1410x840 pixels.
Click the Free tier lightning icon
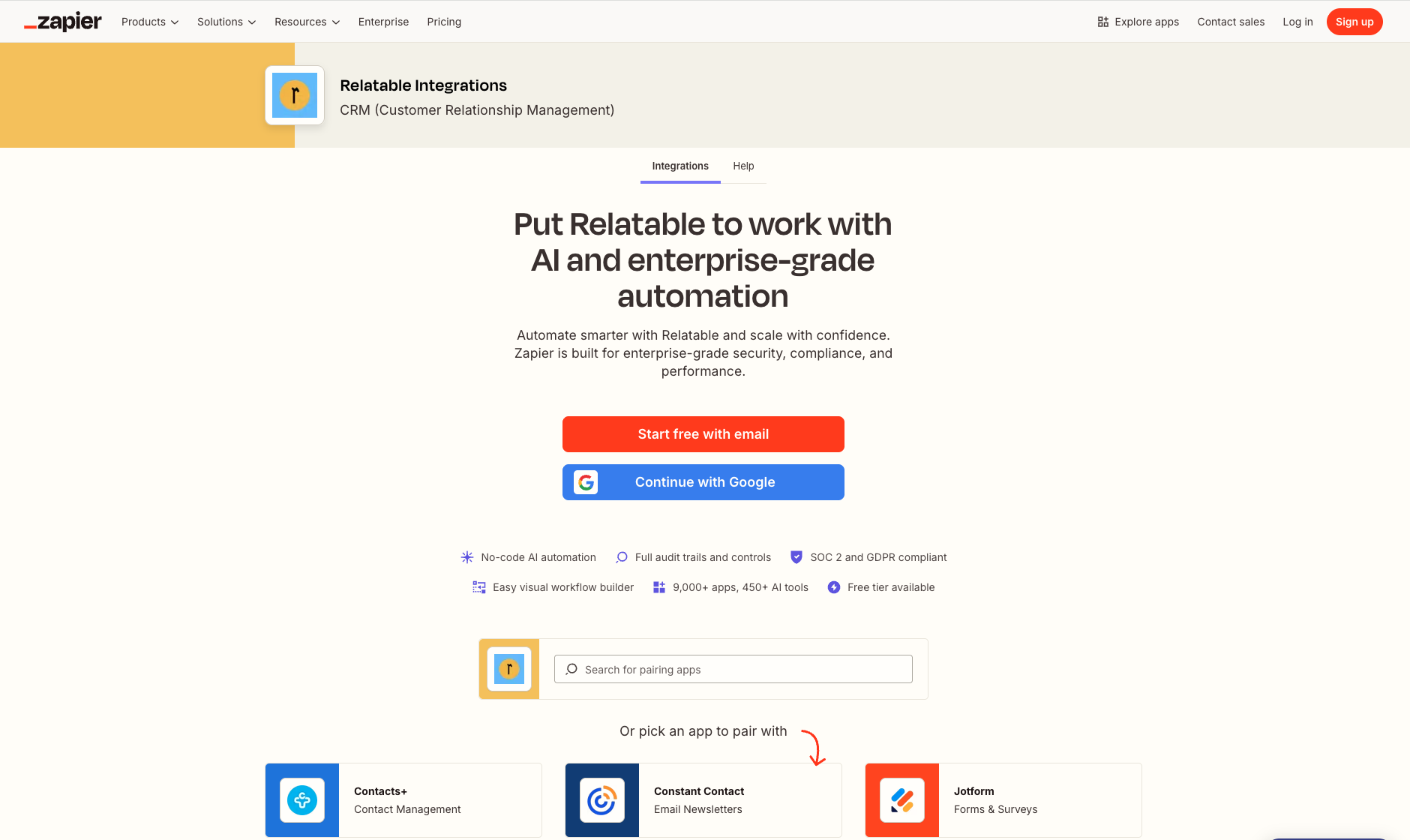click(x=834, y=587)
